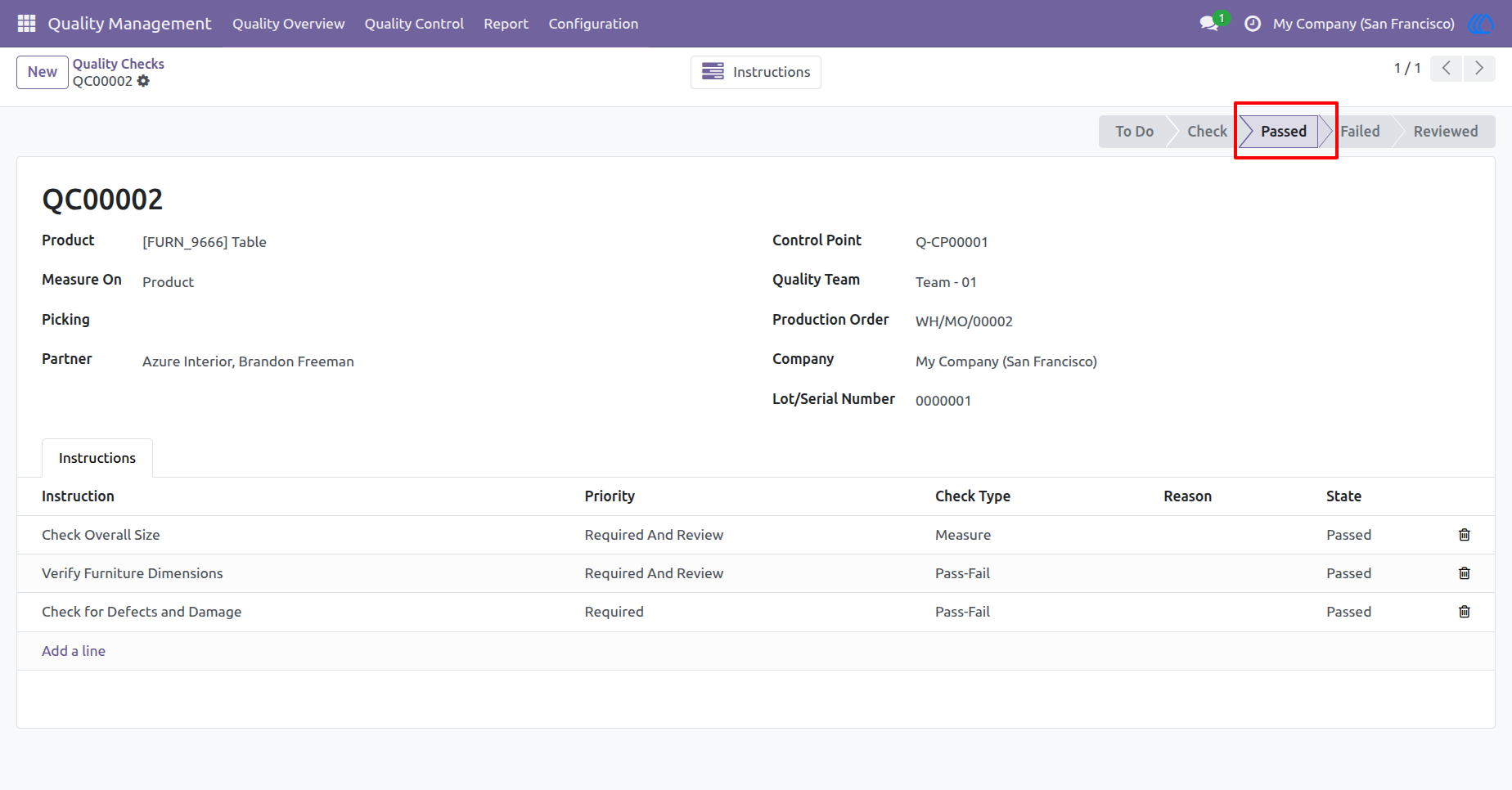Image resolution: width=1512 pixels, height=790 pixels.
Task: Open the Quality Checks breadcrumb link
Action: (119, 64)
